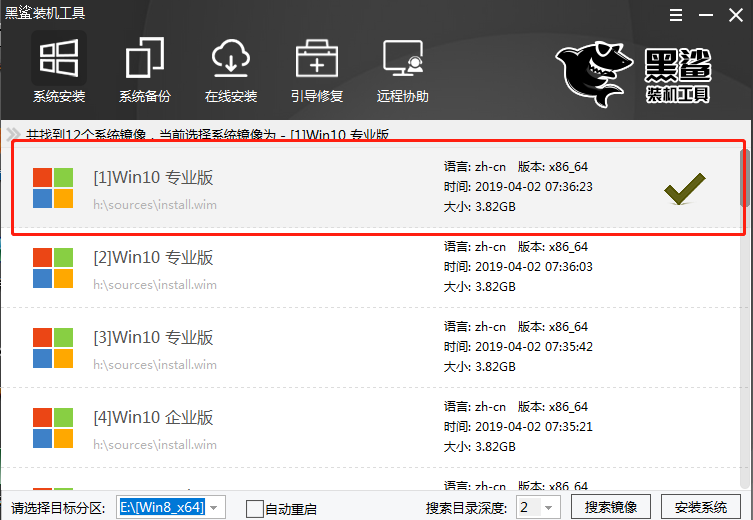Select the [2]Win10 专业版 image title

tap(153, 257)
